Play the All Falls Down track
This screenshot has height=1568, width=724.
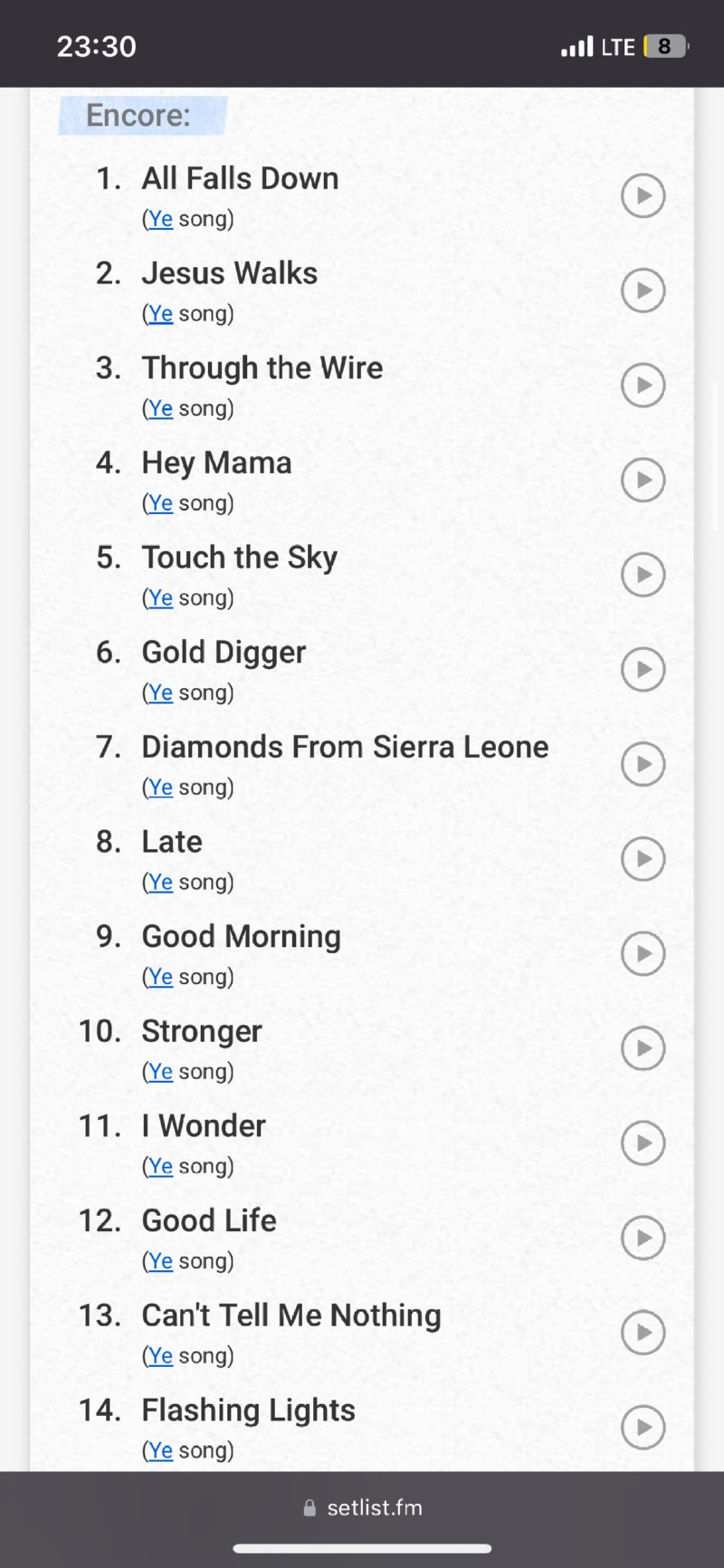tap(643, 196)
